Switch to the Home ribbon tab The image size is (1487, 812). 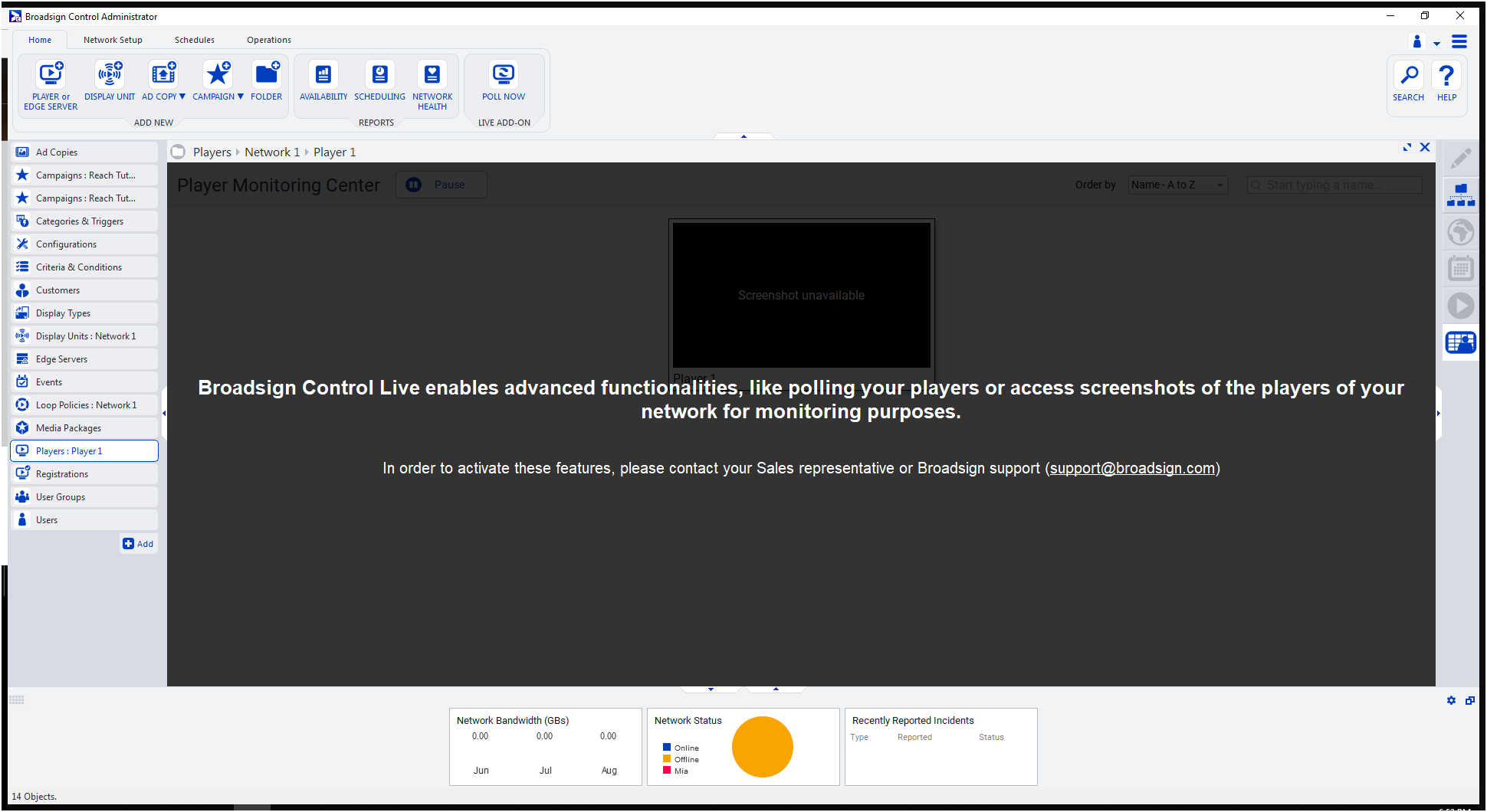(x=40, y=40)
